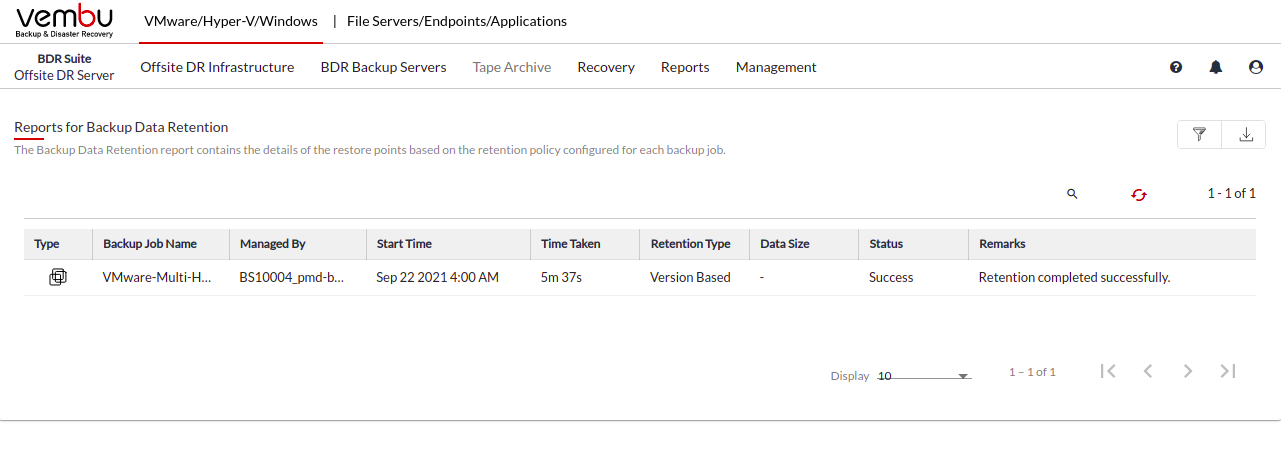Sort by the Start Time column header
This screenshot has height=466, width=1281.
click(x=404, y=244)
